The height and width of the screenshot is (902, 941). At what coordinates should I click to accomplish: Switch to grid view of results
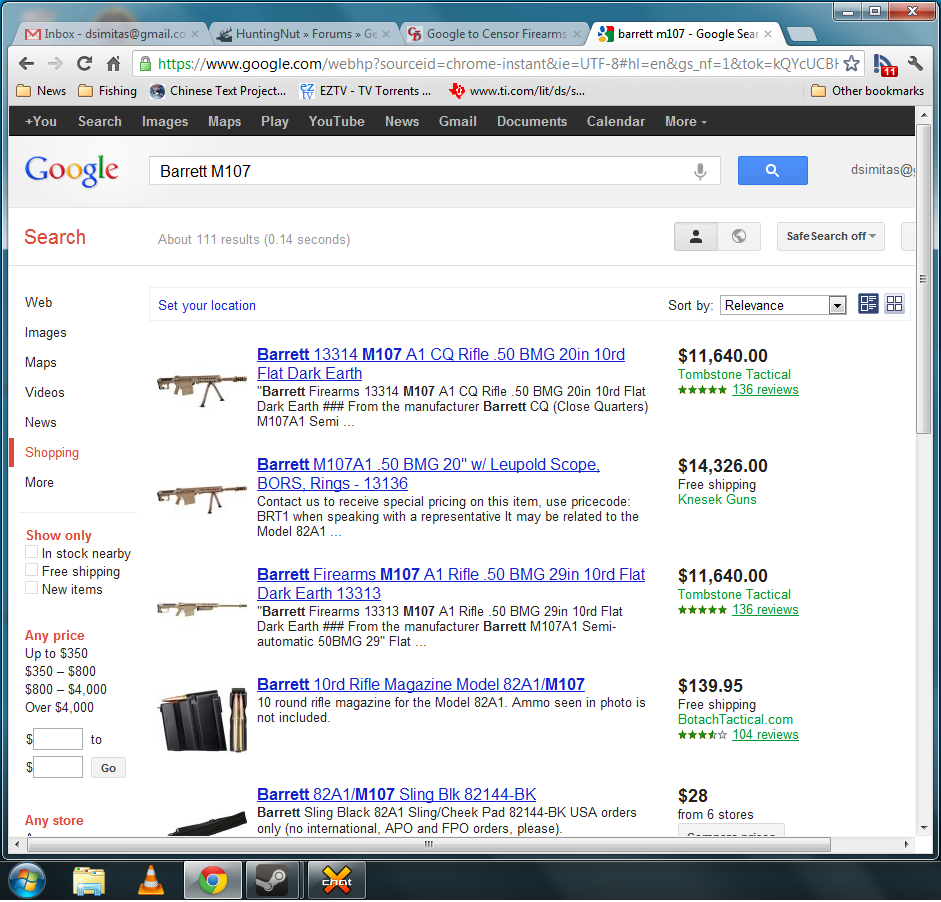894,304
